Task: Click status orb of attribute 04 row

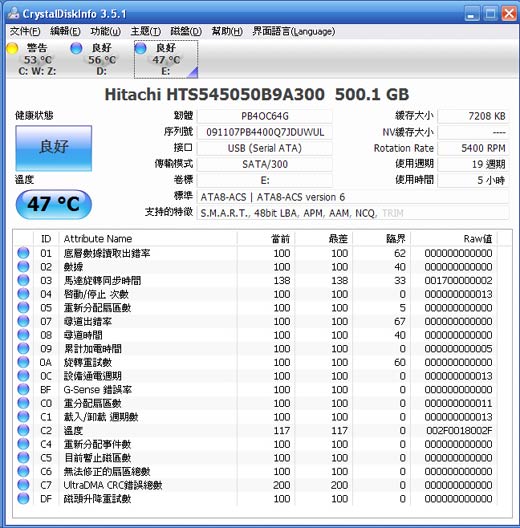Action: [x=23, y=294]
